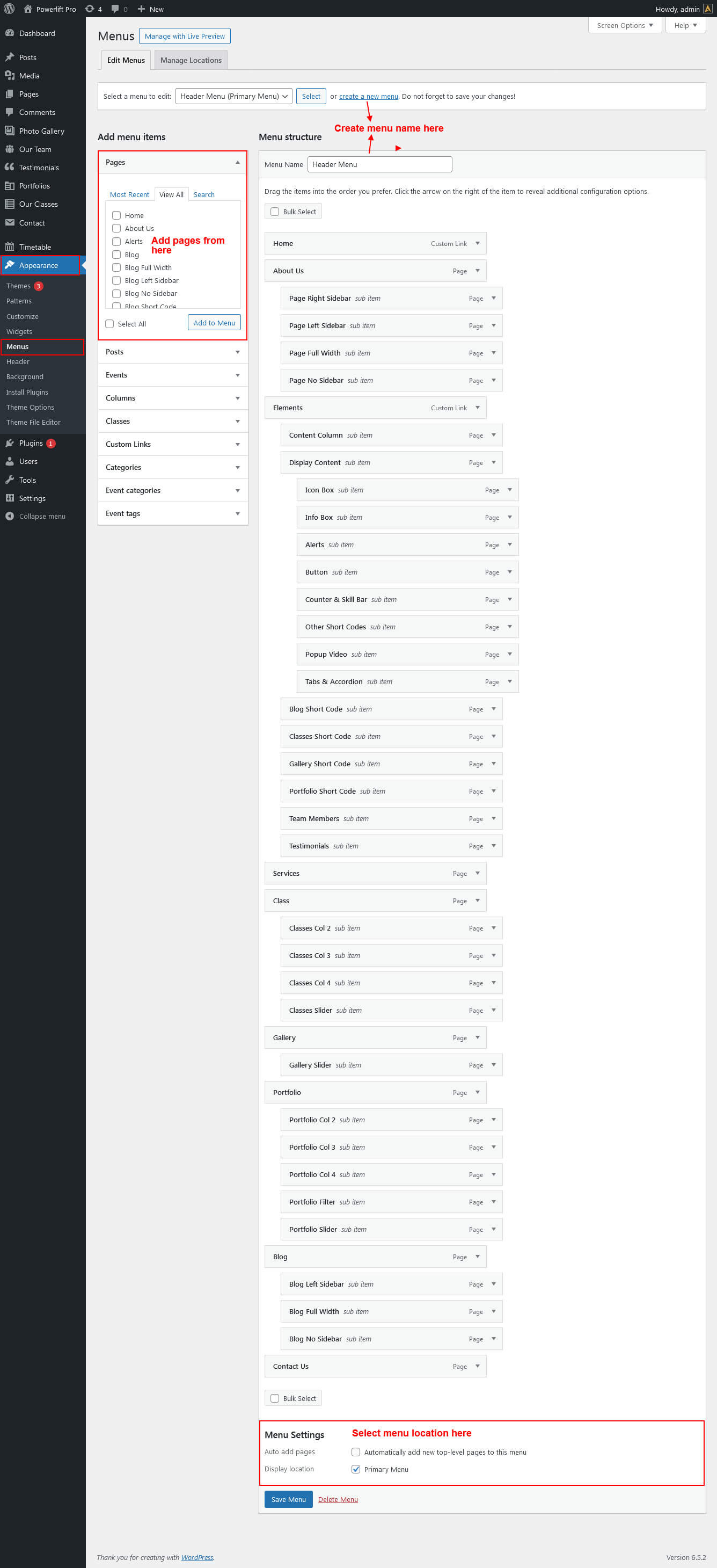Image resolution: width=717 pixels, height=1568 pixels.
Task: Open the Search tab in Pages panel
Action: pos(204,195)
